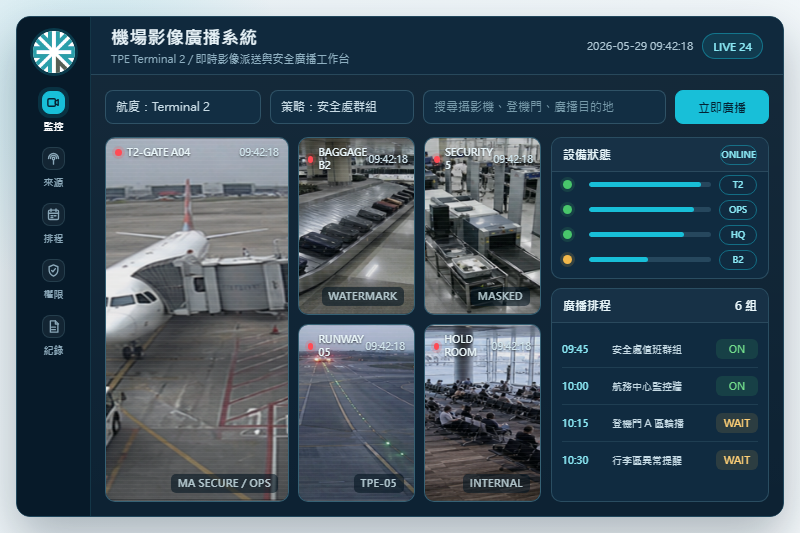Click red recording dot on HOLD ROOM
The height and width of the screenshot is (533, 800).
pyautogui.click(x=437, y=346)
